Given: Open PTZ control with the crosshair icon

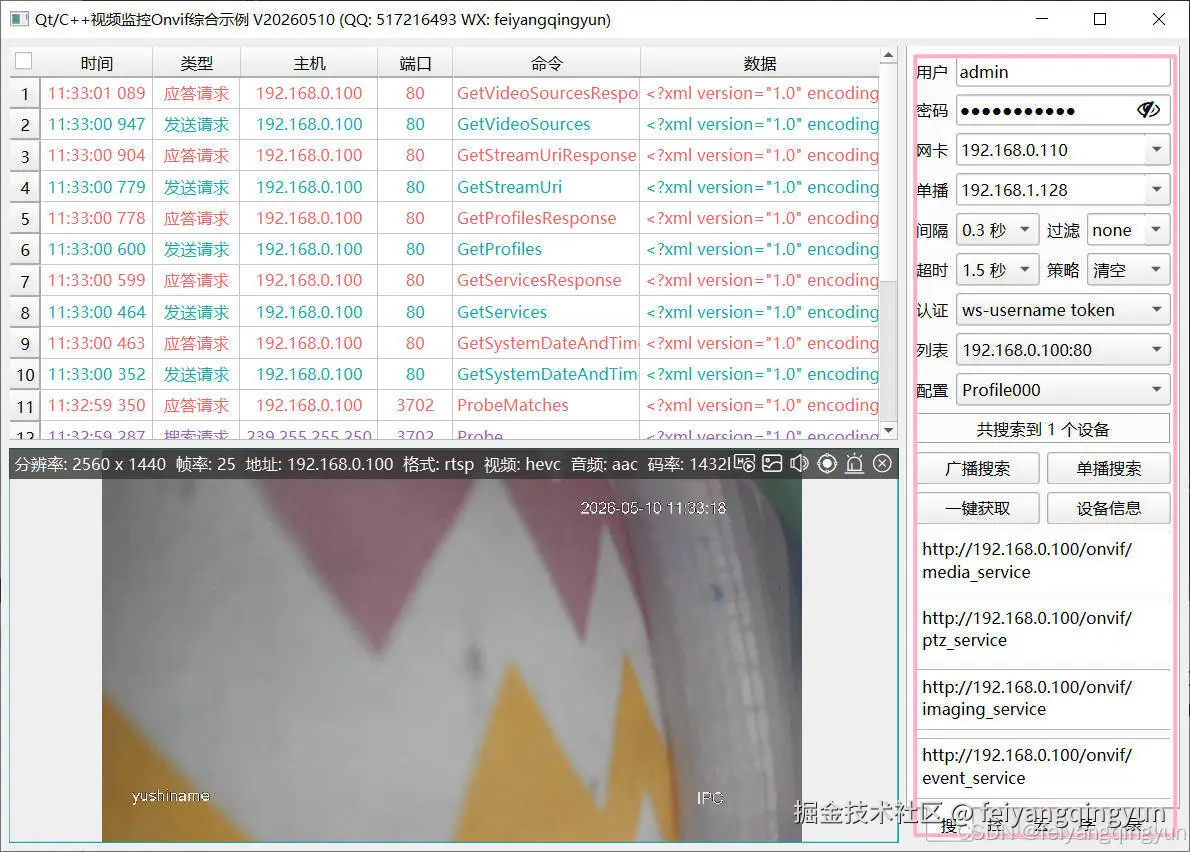Looking at the screenshot, I should [x=827, y=464].
